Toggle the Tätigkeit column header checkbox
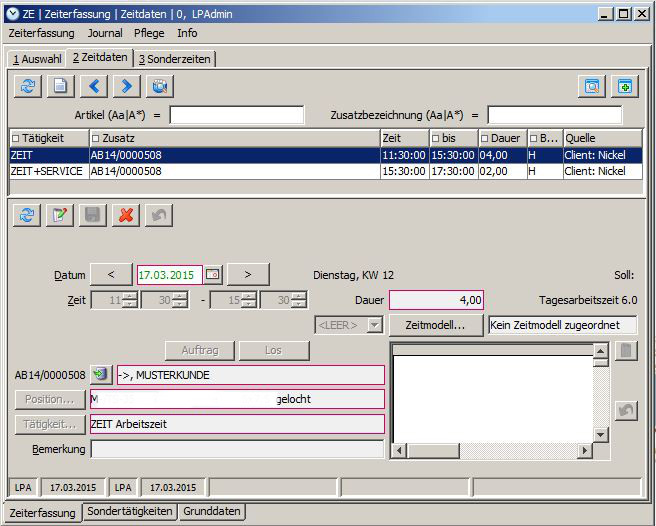This screenshot has width=656, height=526. coord(16,138)
